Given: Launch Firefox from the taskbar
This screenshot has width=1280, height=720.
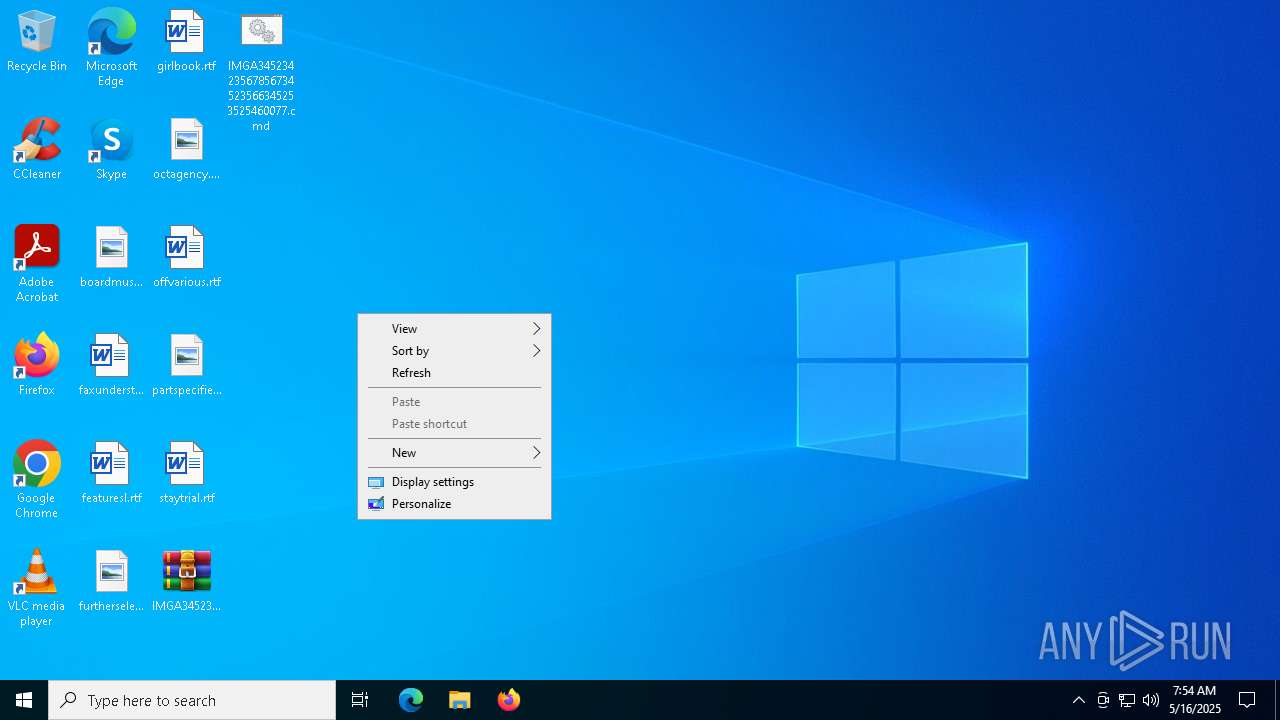Looking at the screenshot, I should pyautogui.click(x=509, y=700).
